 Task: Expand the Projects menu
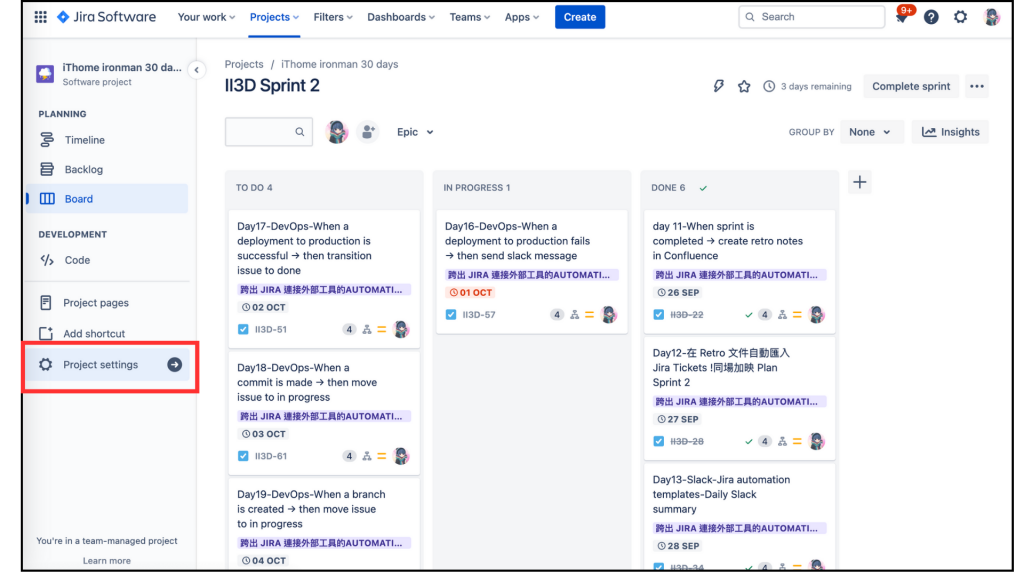click(x=274, y=17)
